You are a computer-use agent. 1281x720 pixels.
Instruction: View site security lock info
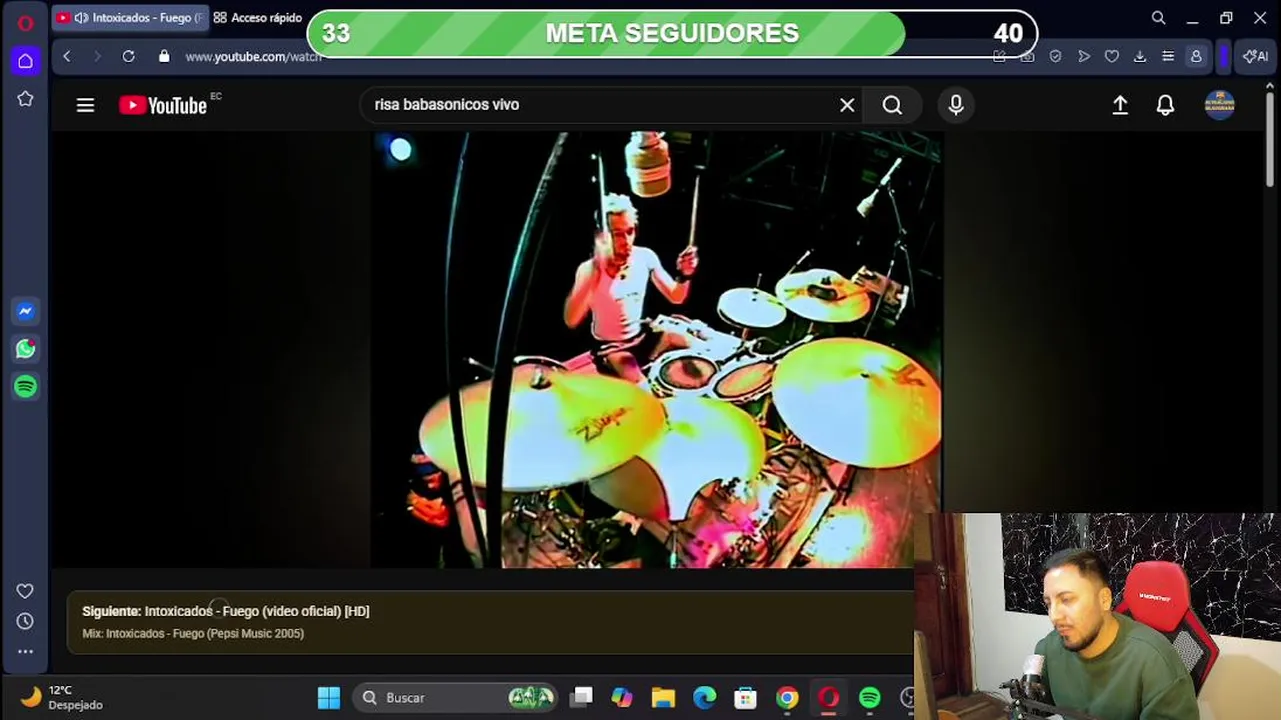pyautogui.click(x=164, y=57)
